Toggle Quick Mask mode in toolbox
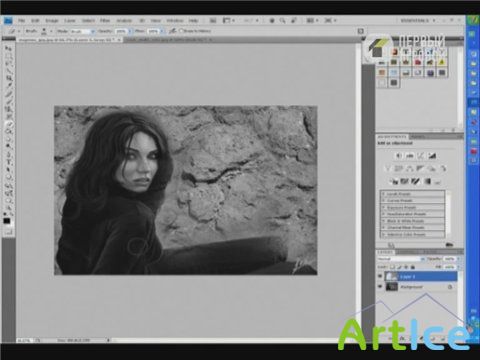 [9, 232]
